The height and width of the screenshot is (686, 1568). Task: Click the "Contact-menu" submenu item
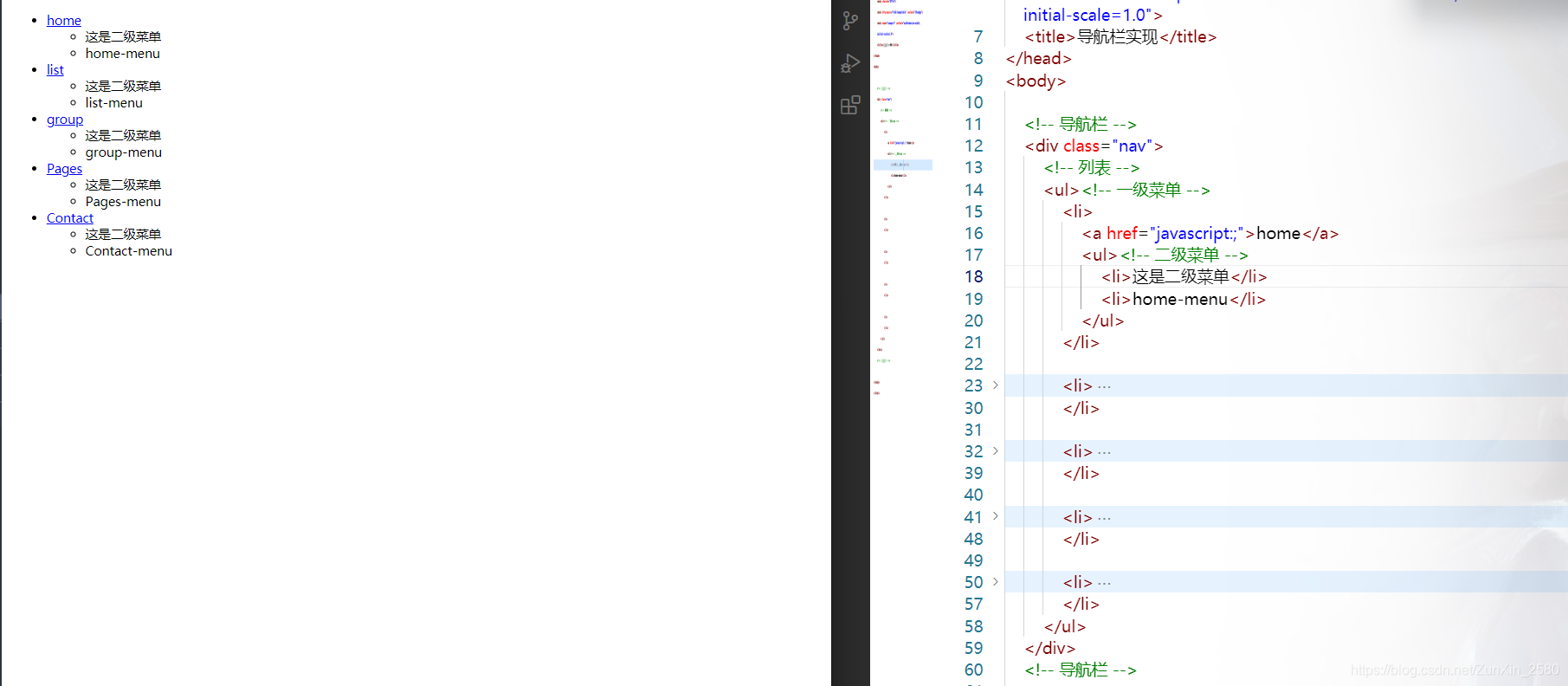129,251
